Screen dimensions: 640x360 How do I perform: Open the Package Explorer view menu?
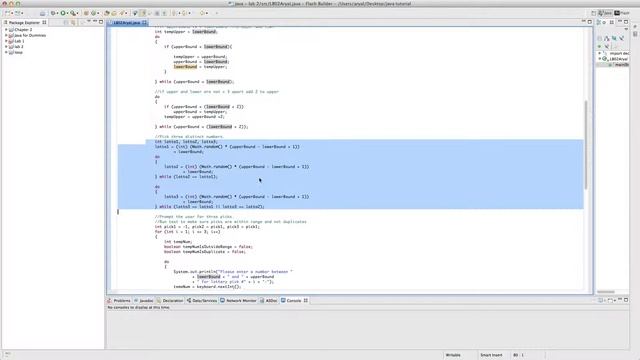click(89, 21)
